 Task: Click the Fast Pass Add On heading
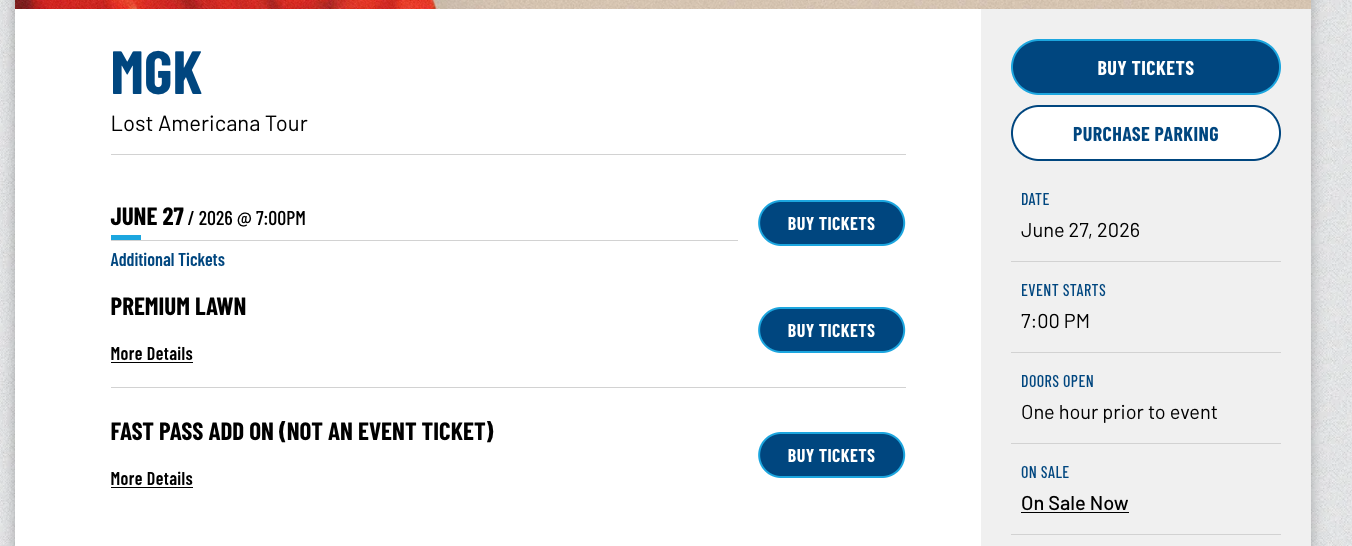click(x=302, y=432)
